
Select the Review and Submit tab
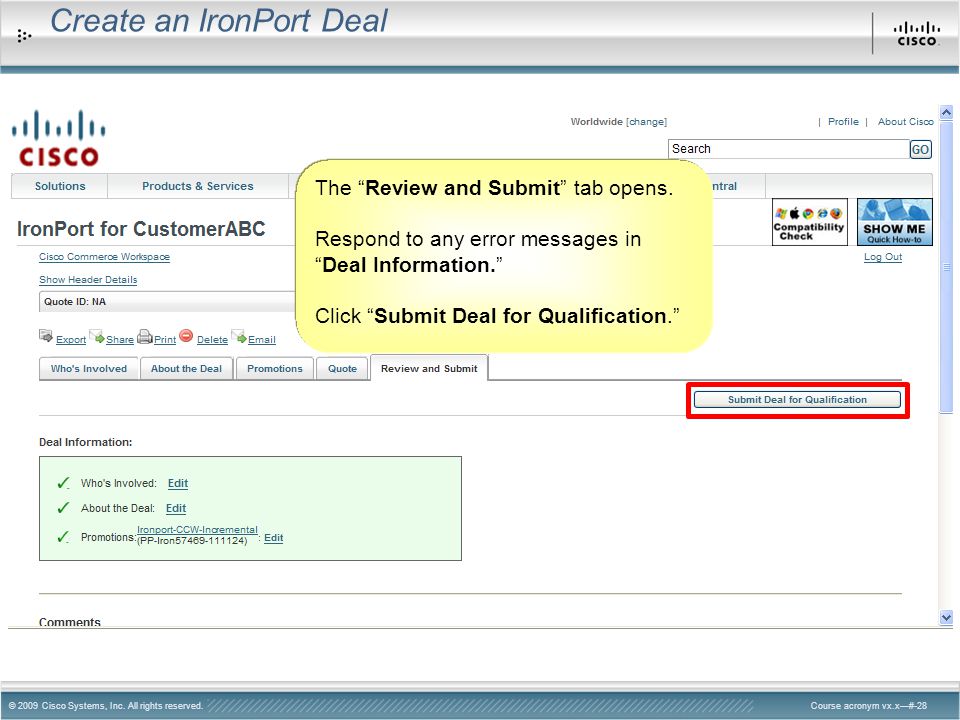429,368
